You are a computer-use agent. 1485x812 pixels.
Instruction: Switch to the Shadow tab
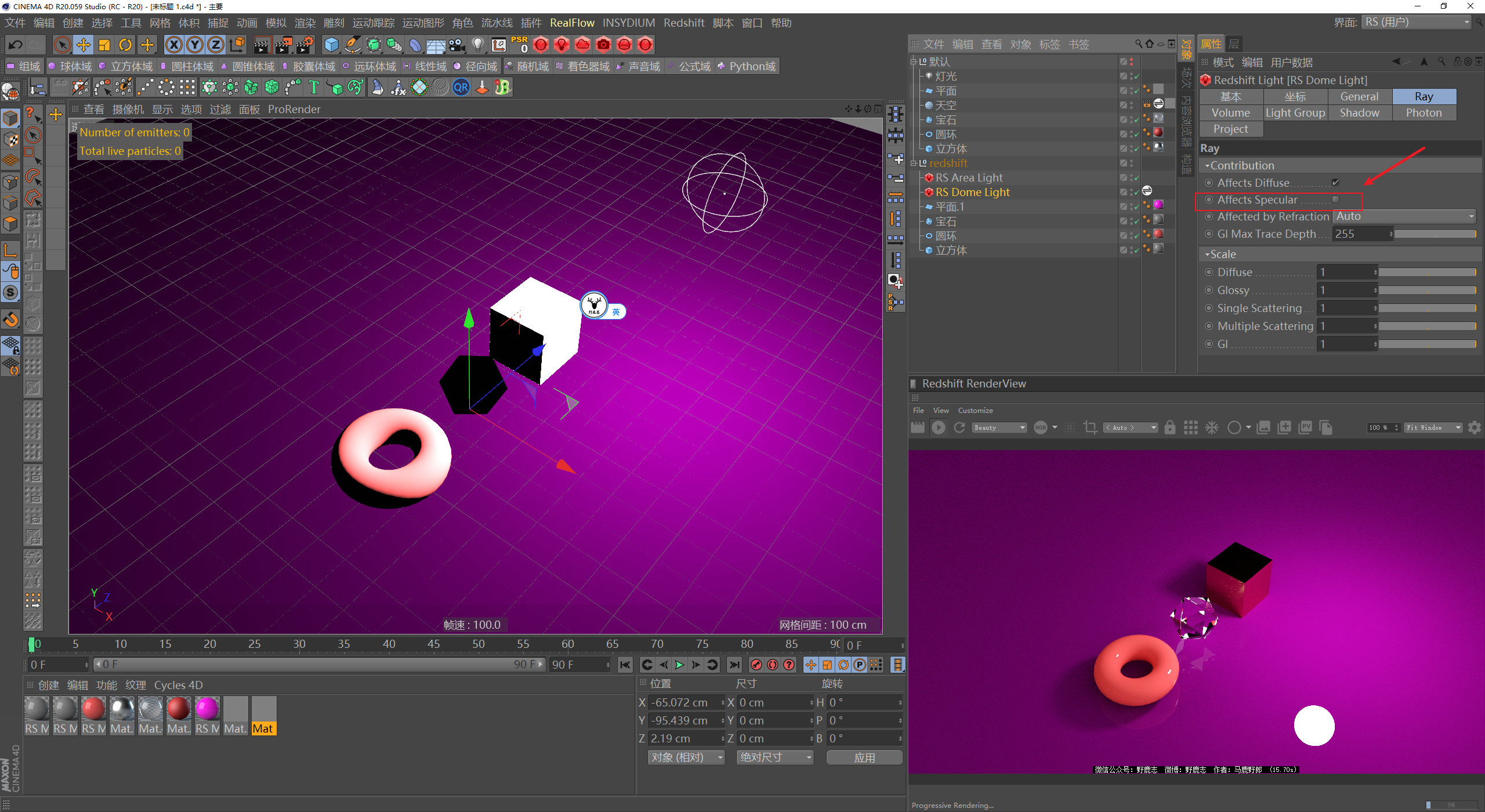pos(1359,113)
